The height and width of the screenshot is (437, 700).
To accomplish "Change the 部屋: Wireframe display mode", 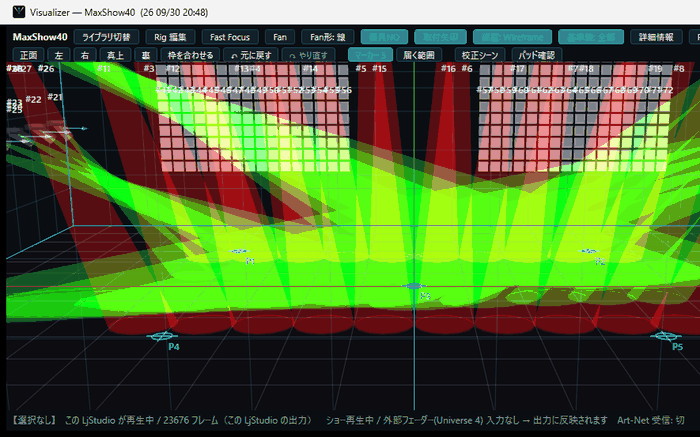I will 512,37.
